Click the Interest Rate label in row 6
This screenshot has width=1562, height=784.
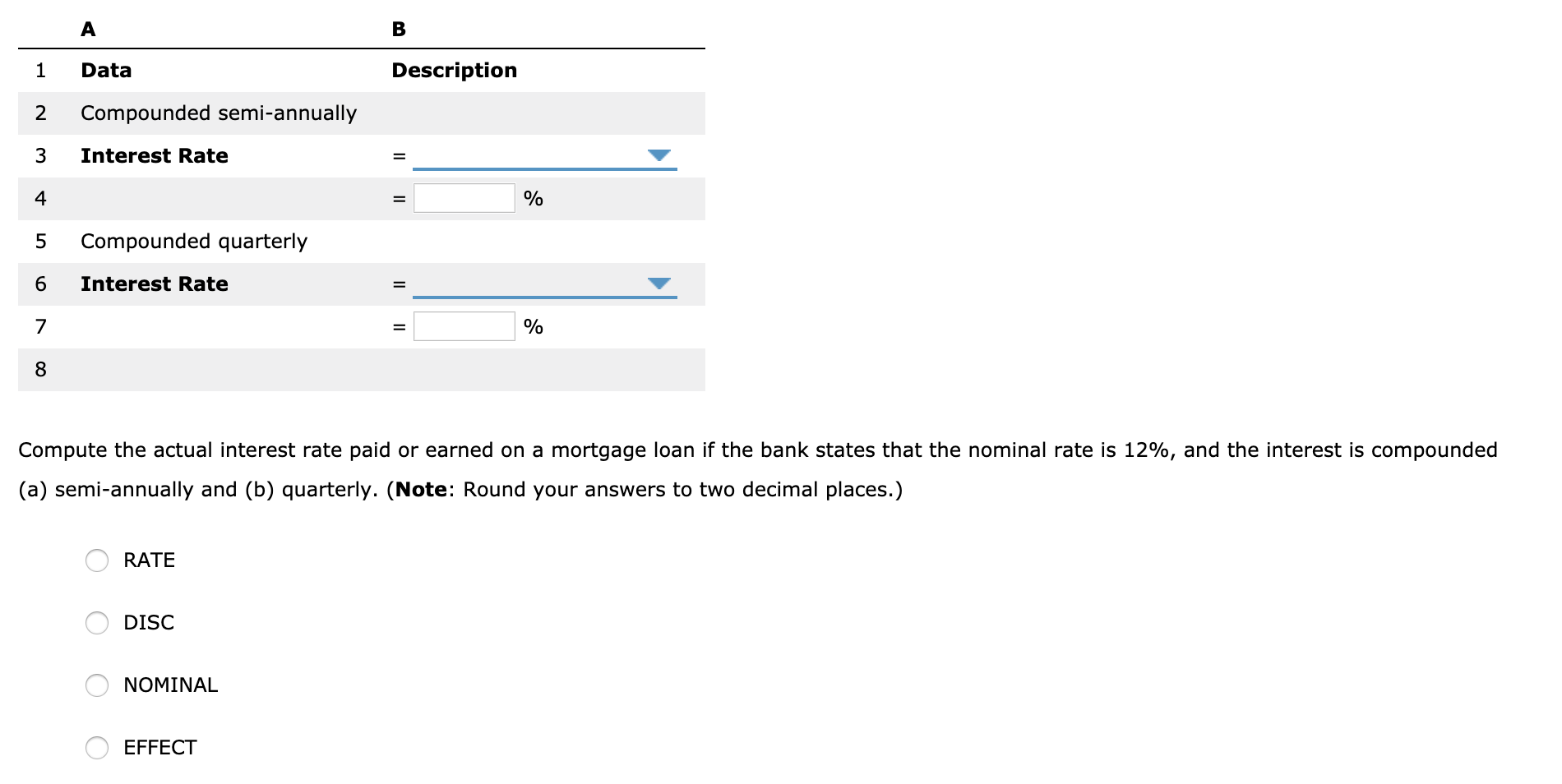pyautogui.click(x=154, y=284)
